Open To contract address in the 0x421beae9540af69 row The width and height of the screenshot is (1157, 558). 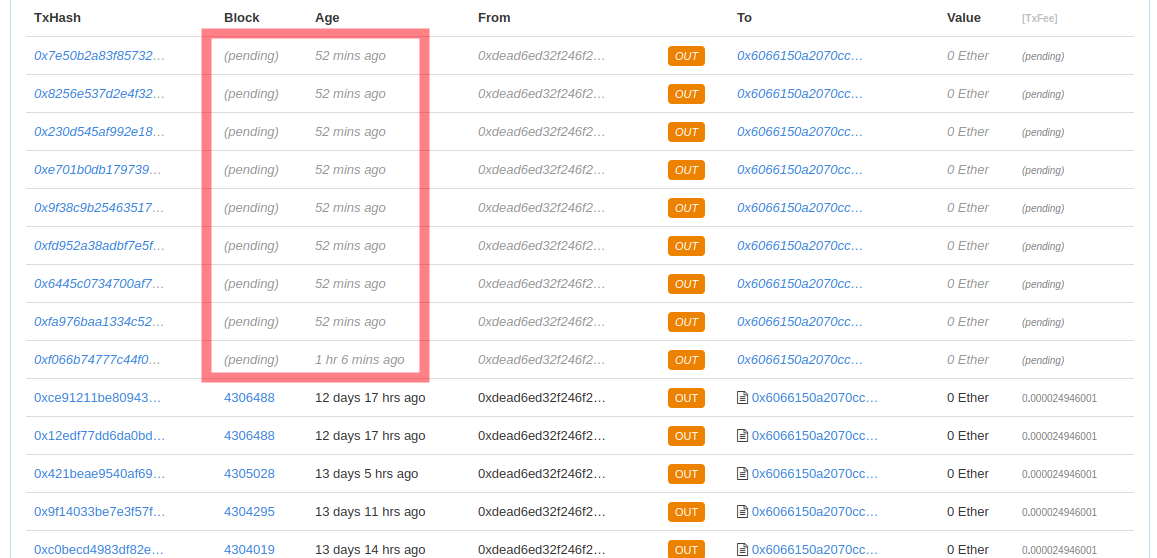pos(815,474)
